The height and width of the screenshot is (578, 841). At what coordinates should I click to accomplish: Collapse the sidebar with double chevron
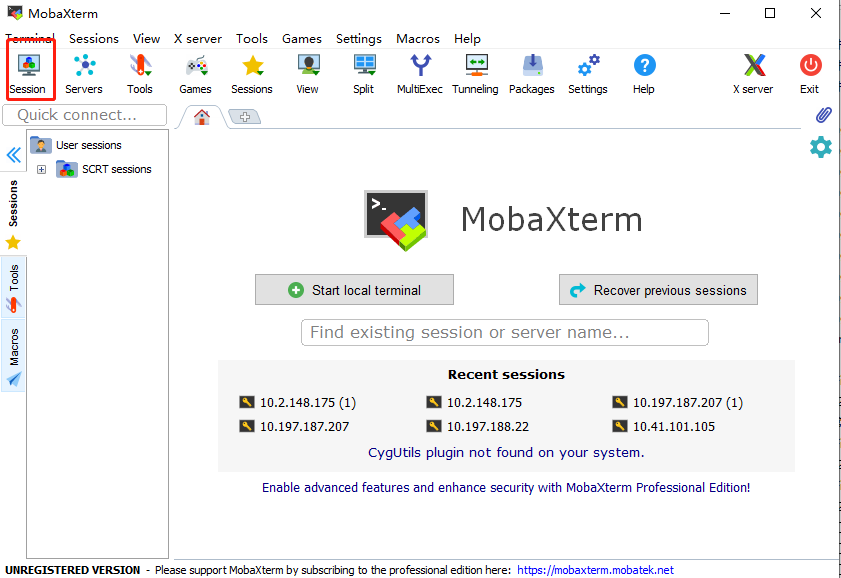(x=13, y=155)
